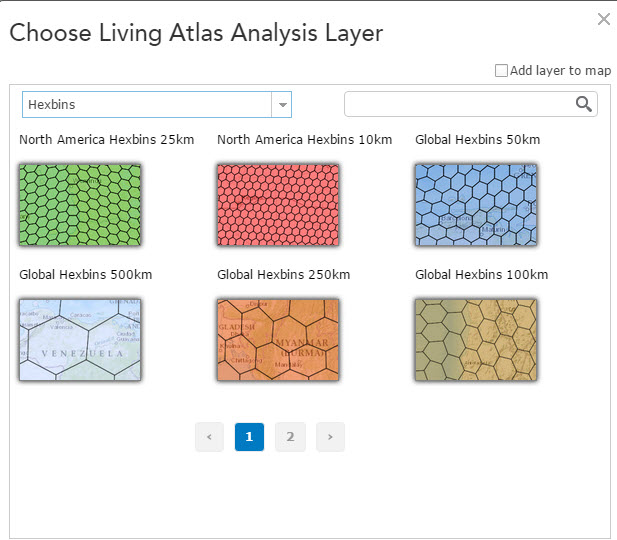617x540 pixels.
Task: Pick the Global Hexbins 500km thumbnail
Action: point(80,340)
